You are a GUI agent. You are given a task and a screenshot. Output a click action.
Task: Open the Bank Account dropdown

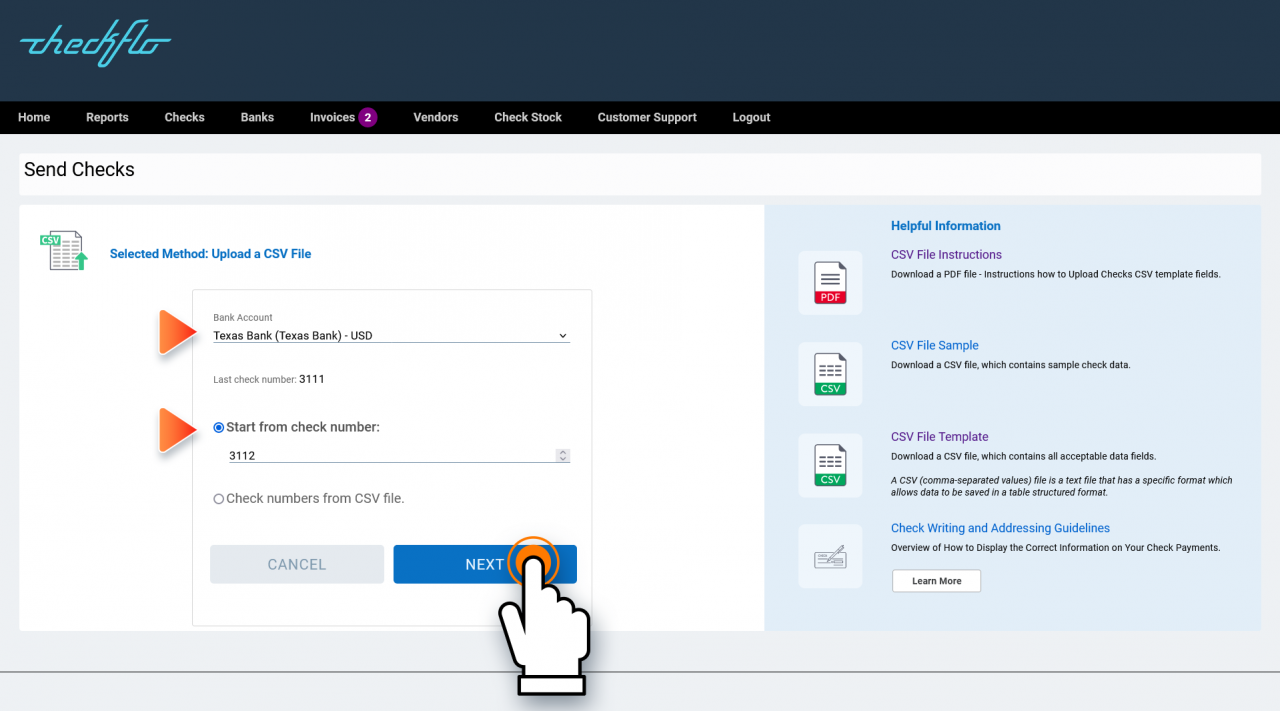390,335
